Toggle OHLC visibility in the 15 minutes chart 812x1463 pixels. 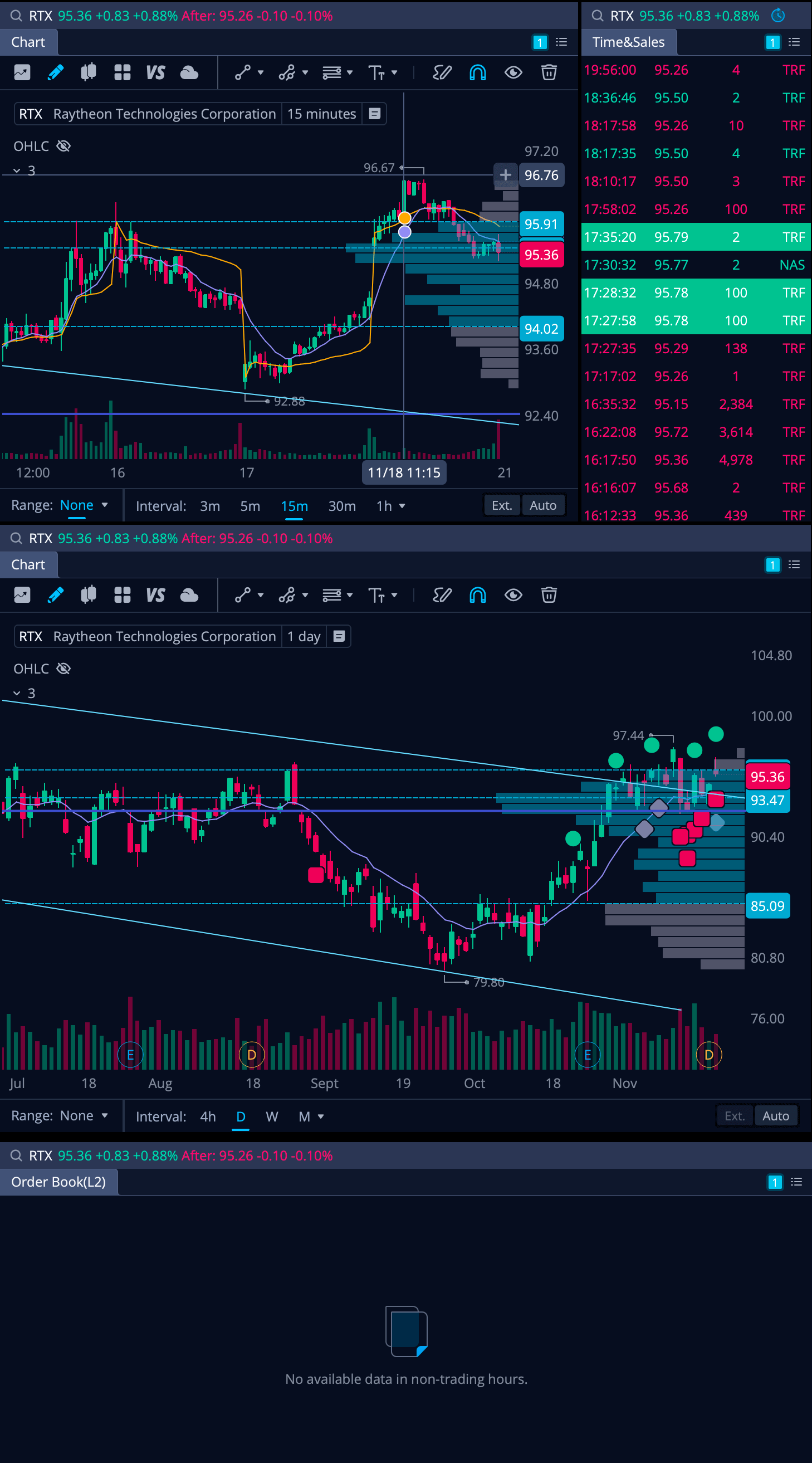click(63, 146)
